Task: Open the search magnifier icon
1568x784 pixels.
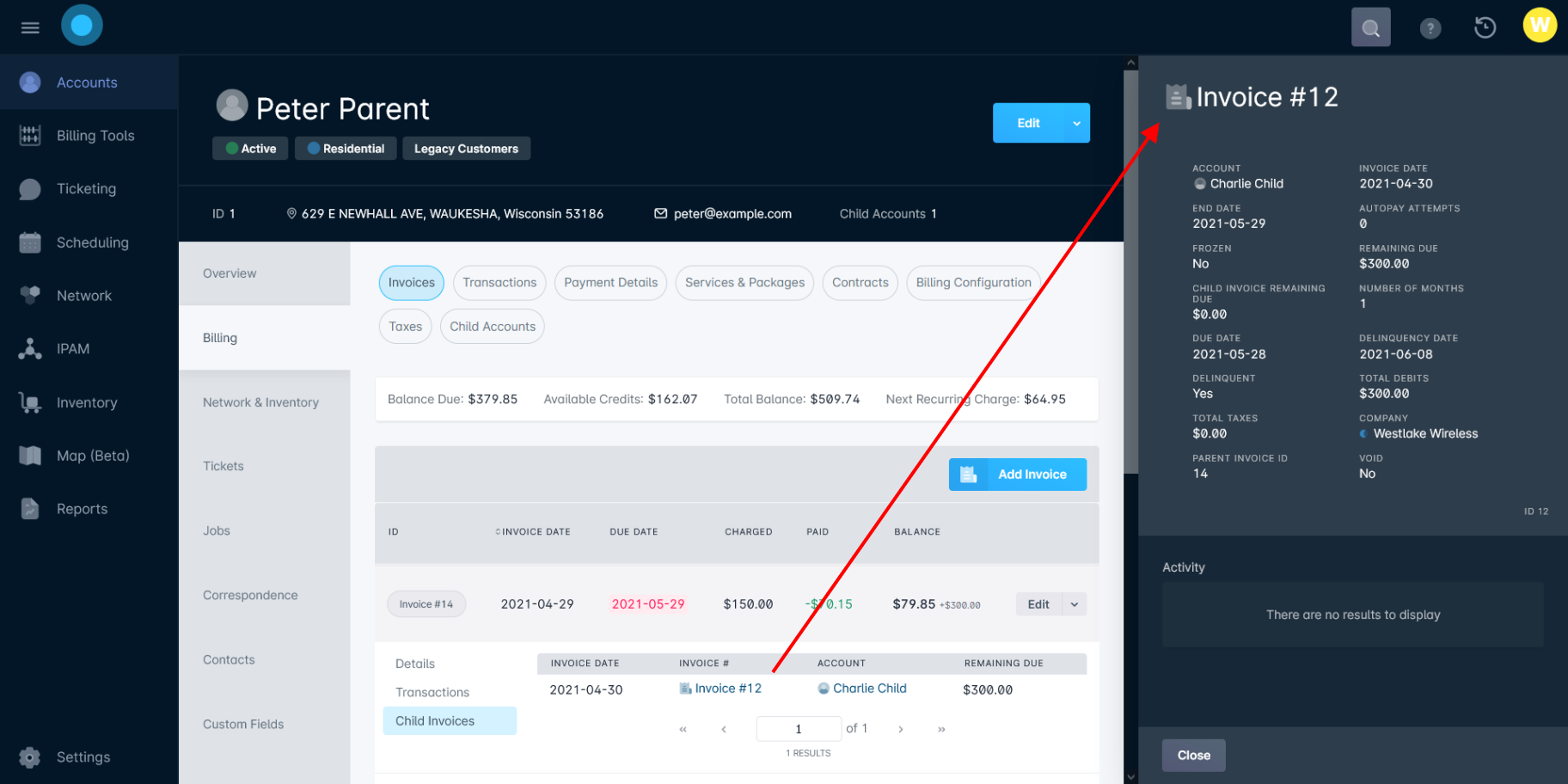Action: click(x=1370, y=28)
